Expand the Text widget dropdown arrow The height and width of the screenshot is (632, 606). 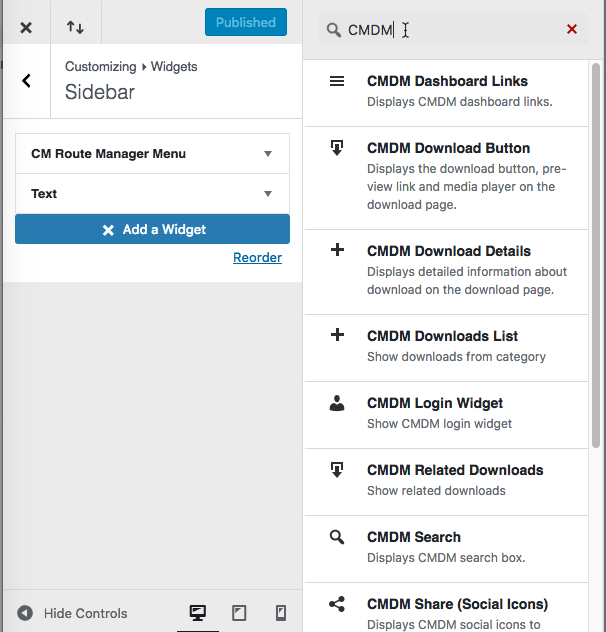pos(268,194)
